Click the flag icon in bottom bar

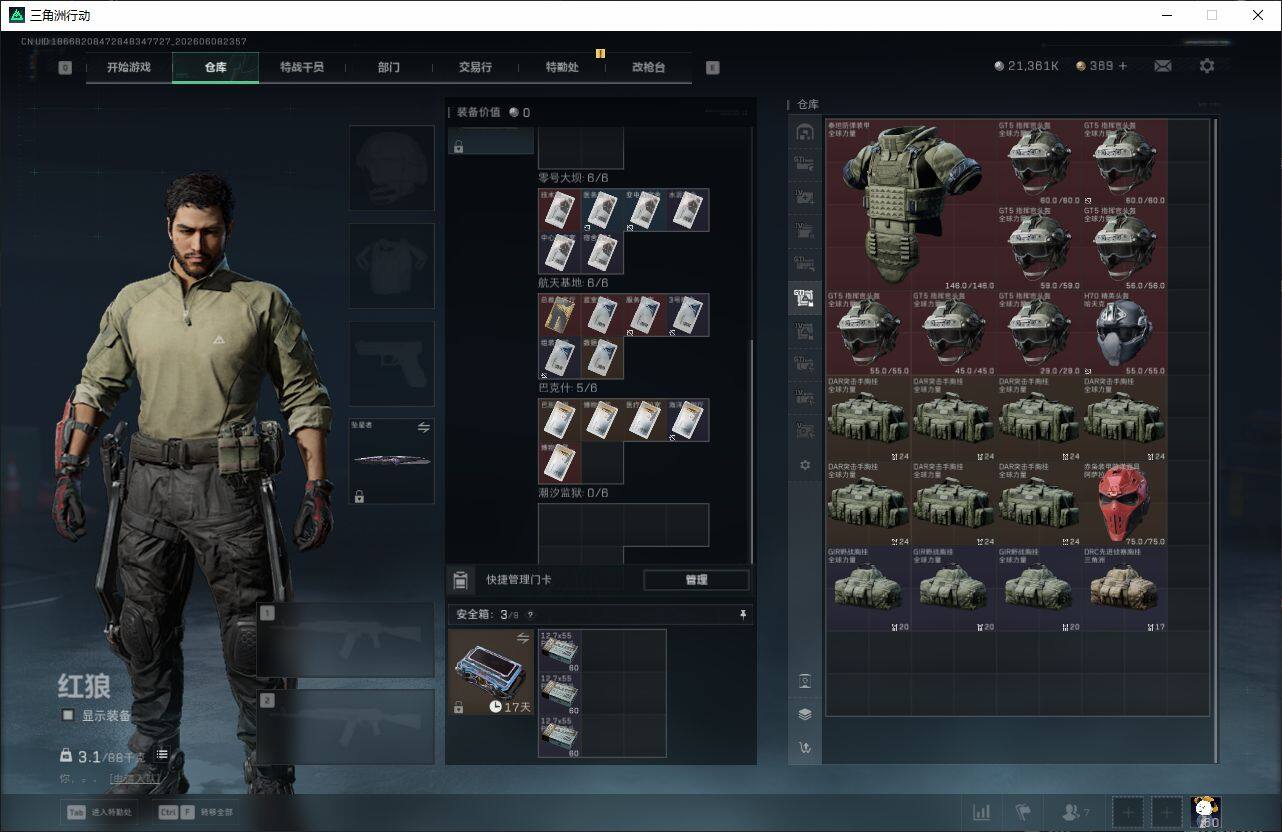click(1023, 812)
